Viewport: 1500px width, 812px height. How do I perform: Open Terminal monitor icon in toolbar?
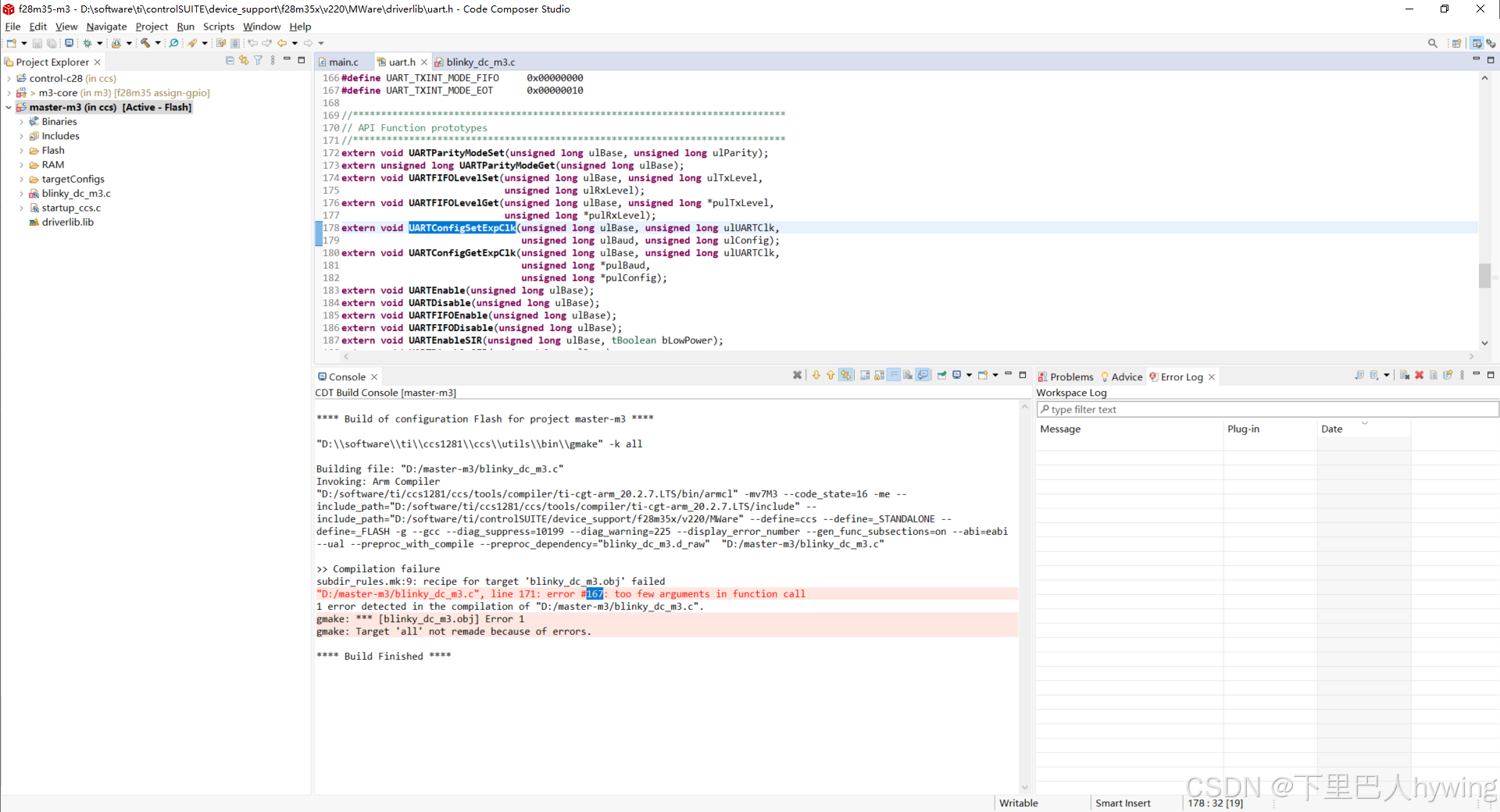(x=69, y=43)
